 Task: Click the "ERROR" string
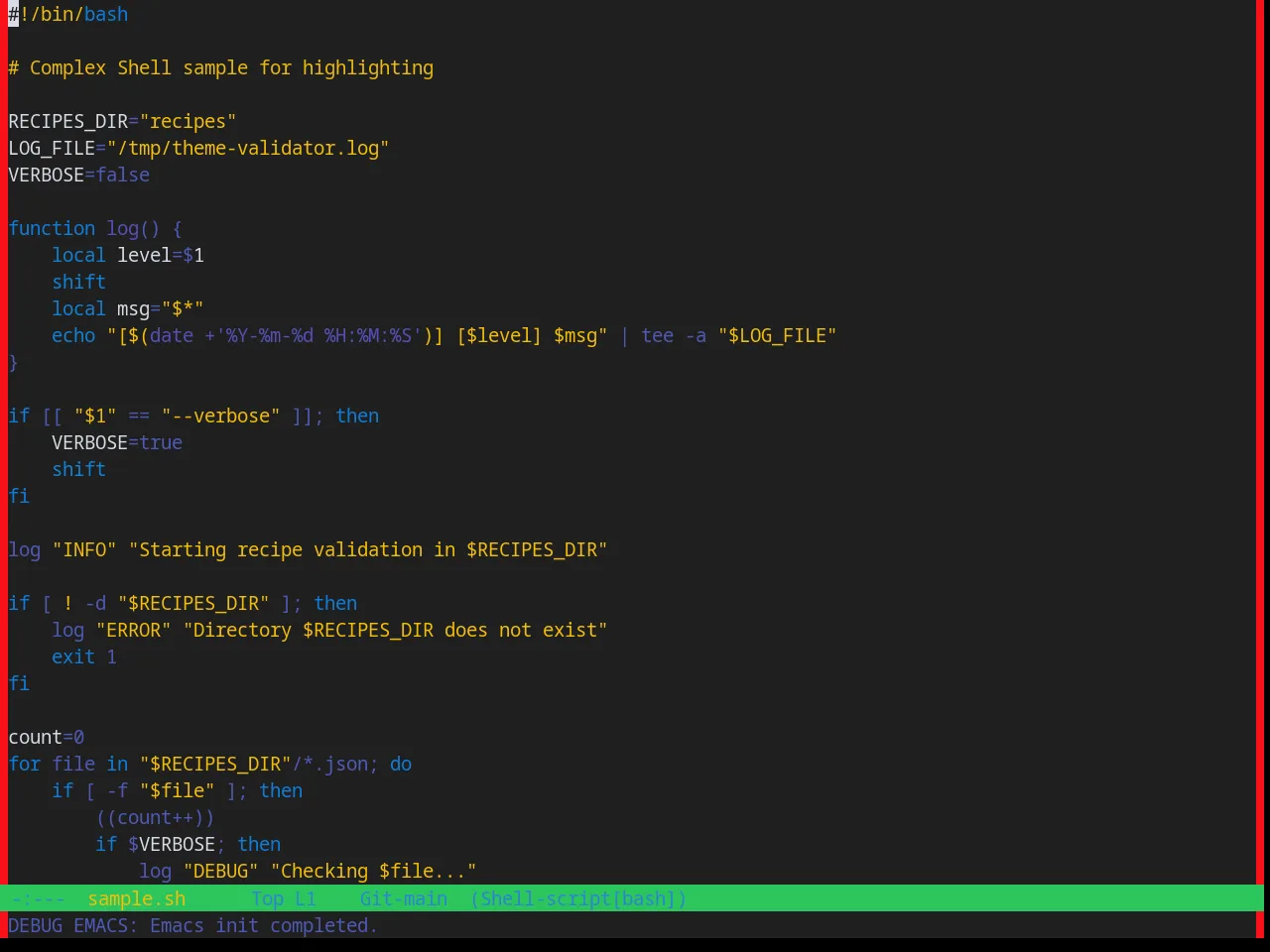133,631
